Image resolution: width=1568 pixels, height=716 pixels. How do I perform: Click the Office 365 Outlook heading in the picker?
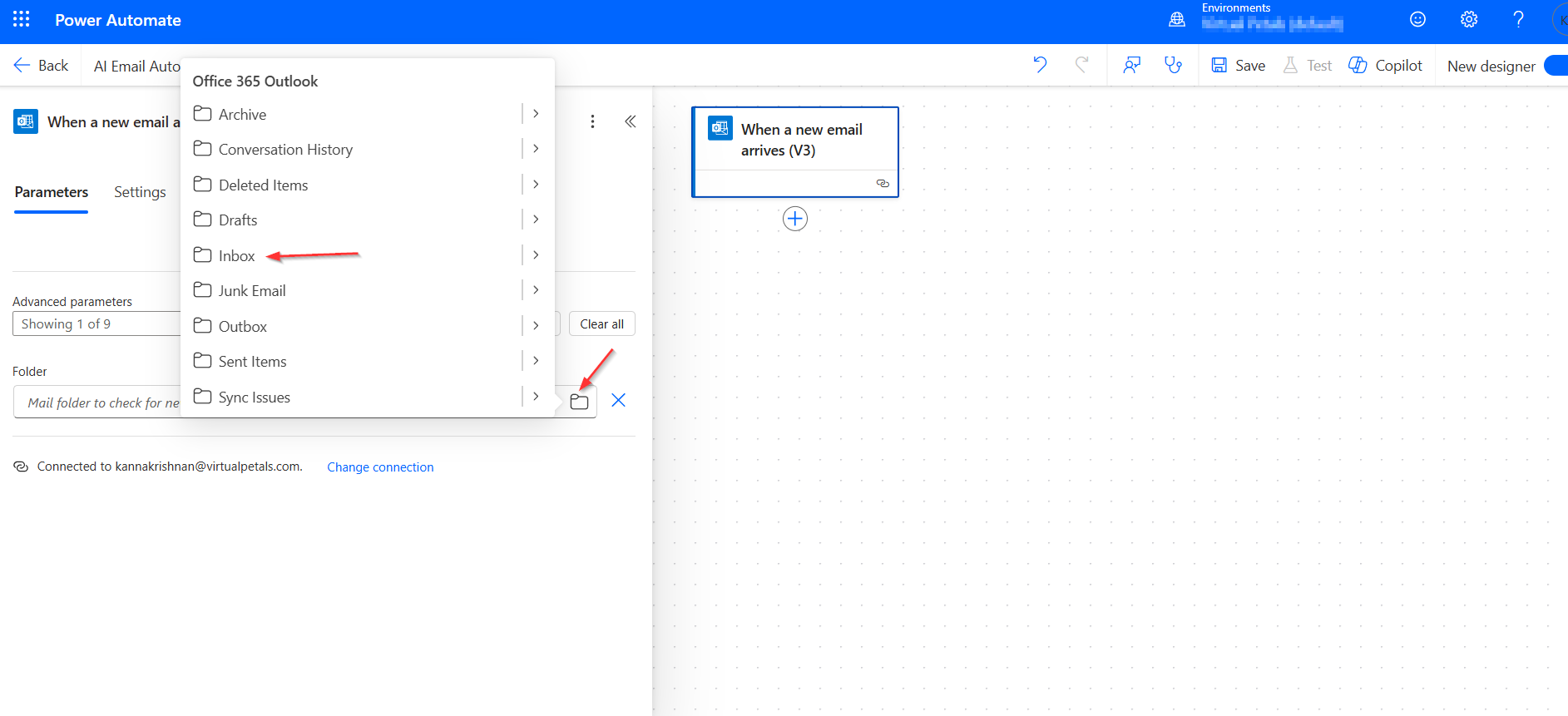coord(255,81)
